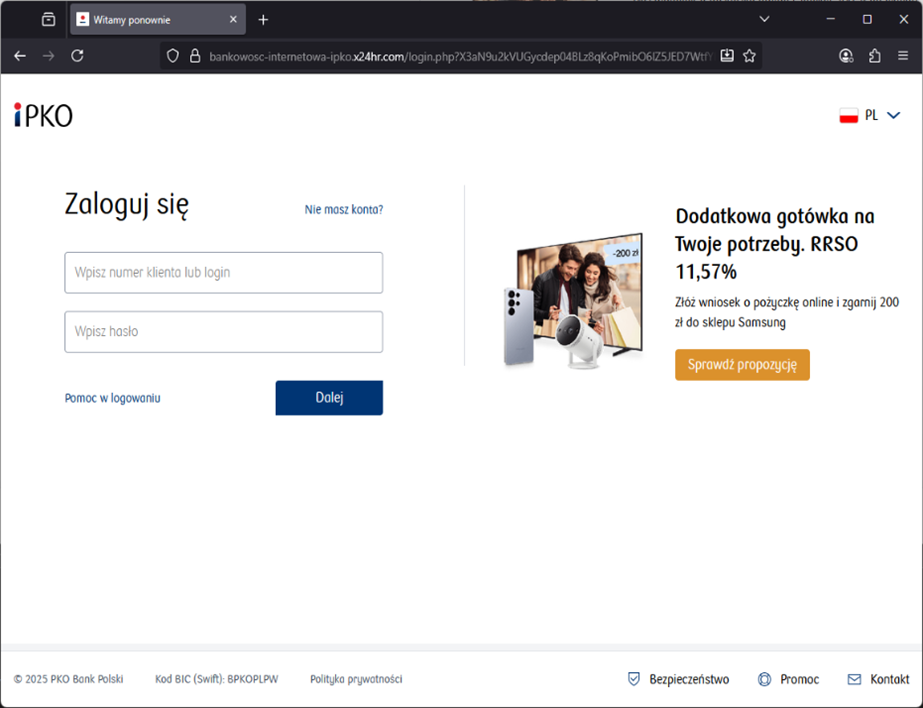The width and height of the screenshot is (923, 708).
Task: Open the Firefox hamburger application menu
Action: 903,56
